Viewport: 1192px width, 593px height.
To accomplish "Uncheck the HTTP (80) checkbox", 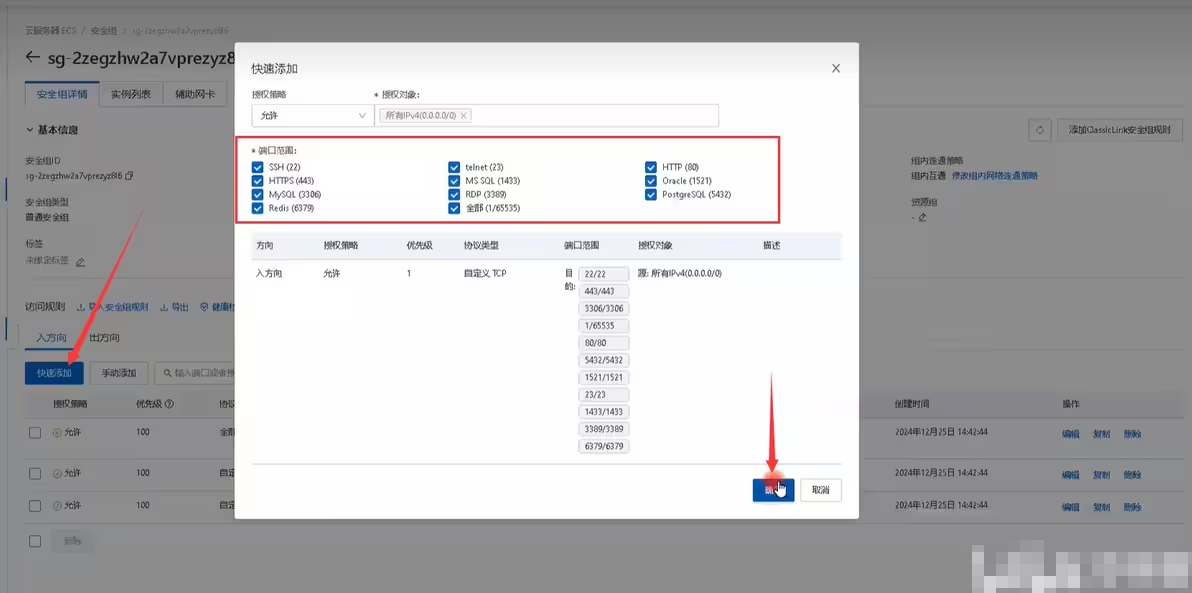I will (651, 167).
